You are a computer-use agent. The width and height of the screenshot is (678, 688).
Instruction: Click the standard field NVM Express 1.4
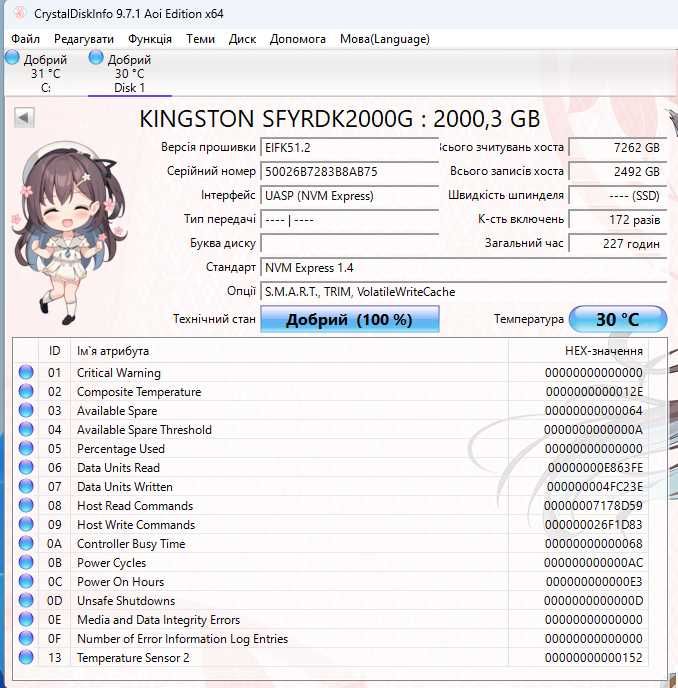tap(464, 268)
